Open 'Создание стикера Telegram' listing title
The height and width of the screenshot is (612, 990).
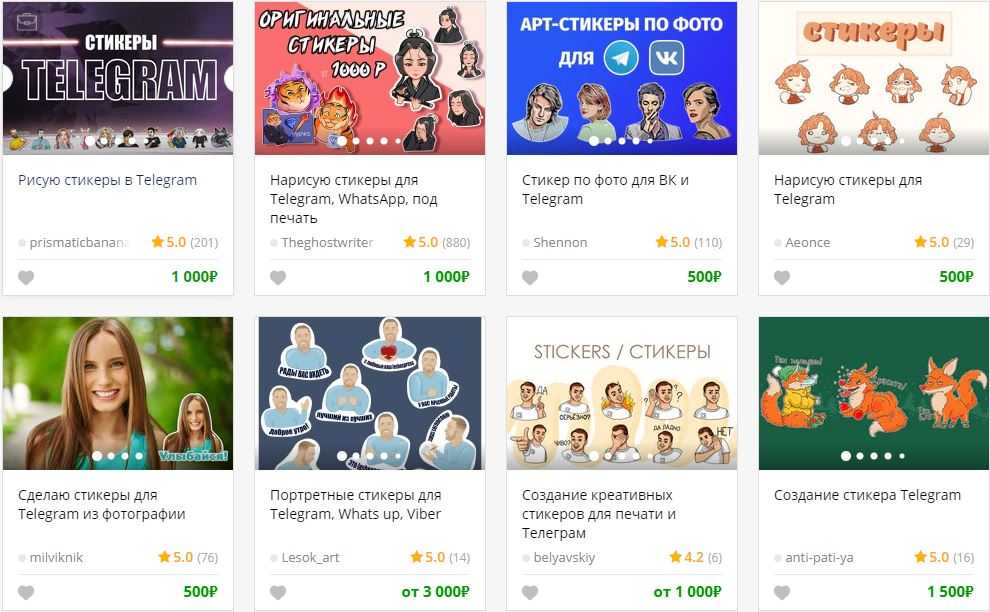[868, 495]
